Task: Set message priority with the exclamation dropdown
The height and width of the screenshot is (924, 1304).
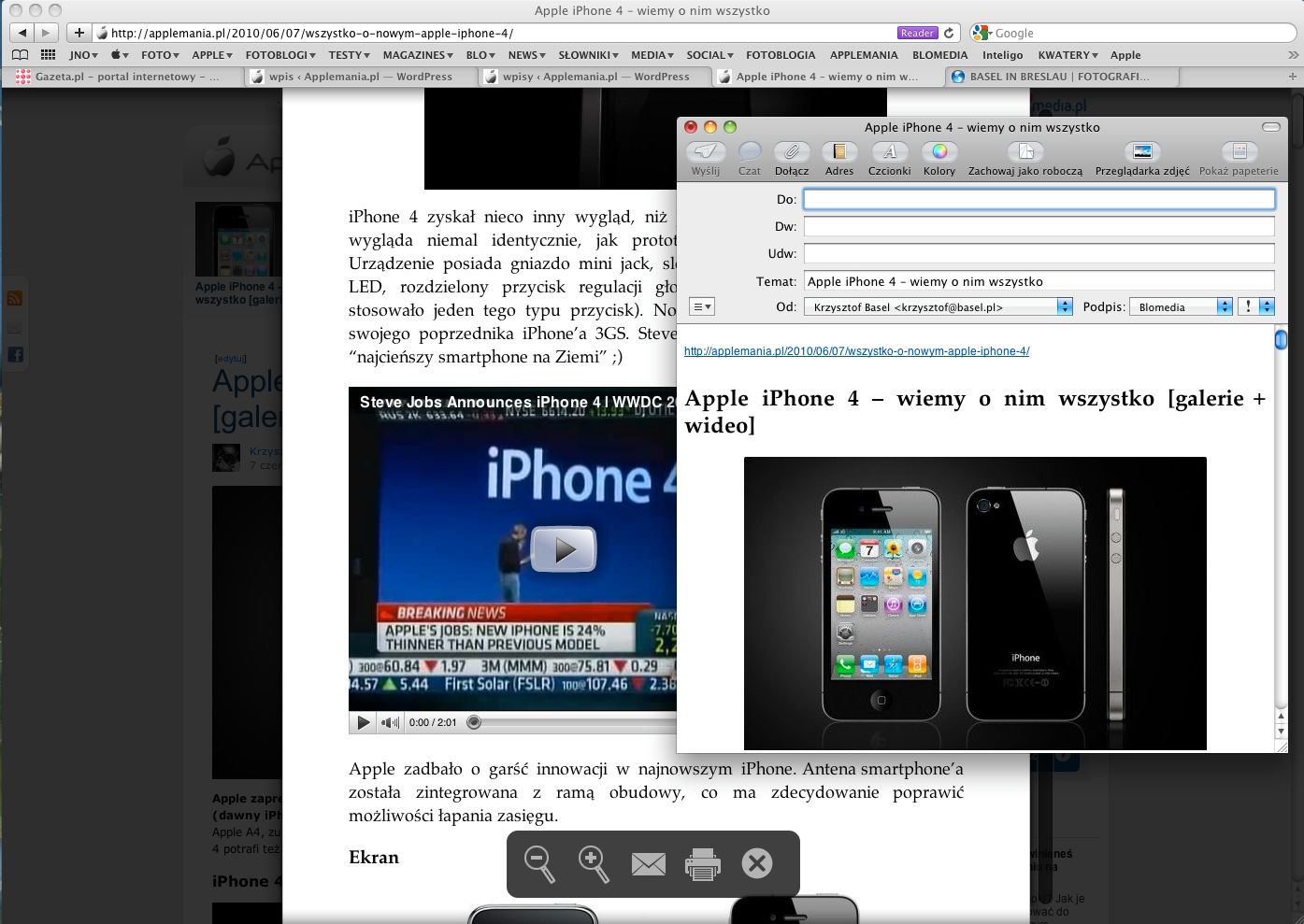Action: pyautogui.click(x=1255, y=306)
